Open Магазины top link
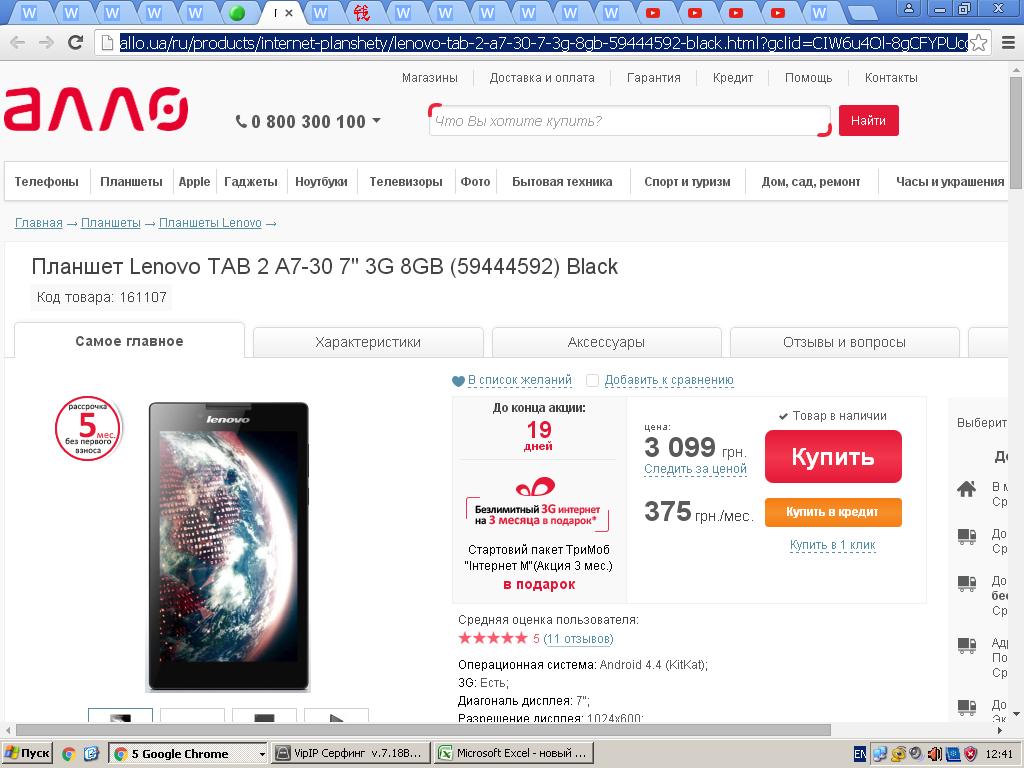The image size is (1024, 768). pyautogui.click(x=430, y=78)
